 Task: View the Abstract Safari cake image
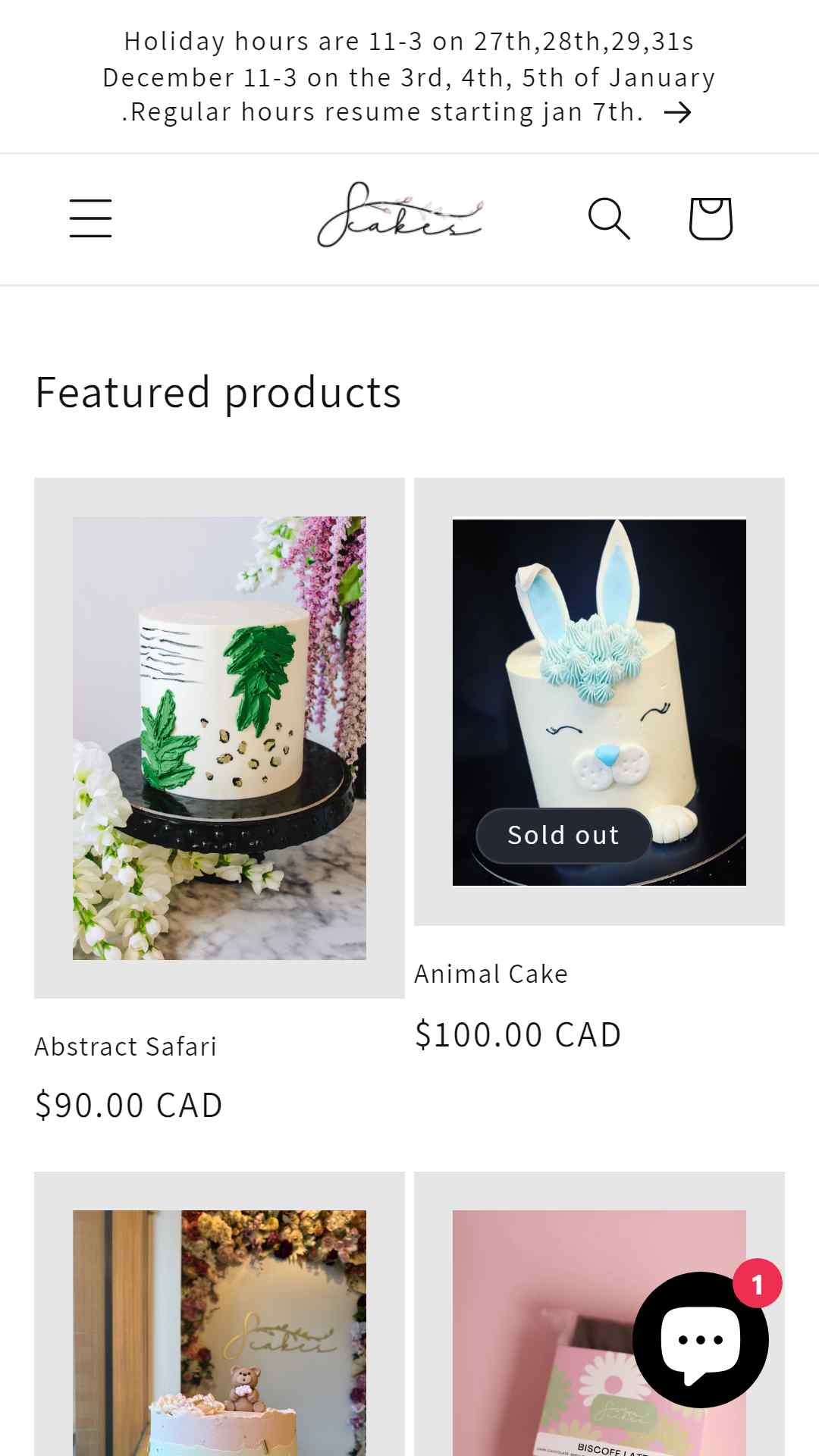(219, 739)
